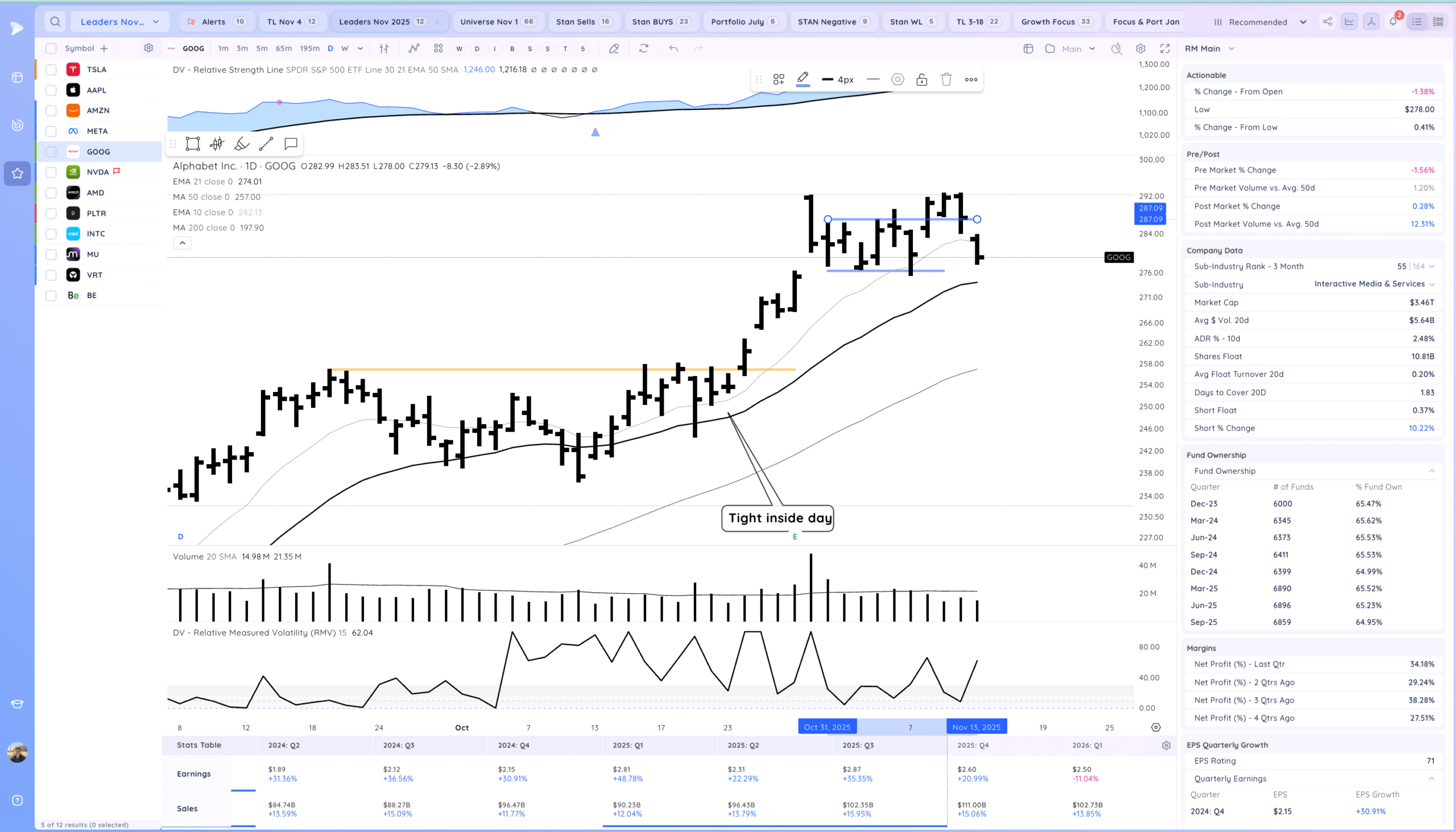The image size is (1456, 832).
Task: Open chart settings gear icon
Action: pyautogui.click(x=1140, y=48)
